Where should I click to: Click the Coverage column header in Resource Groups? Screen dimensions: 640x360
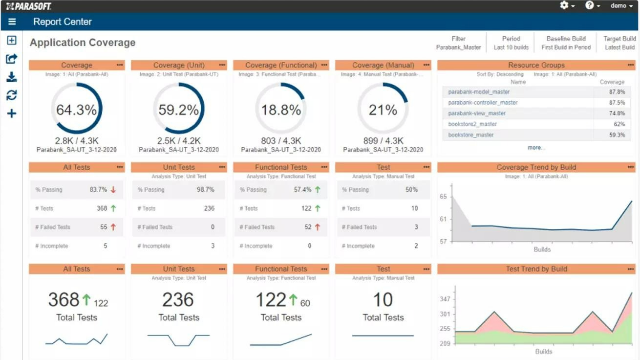(612, 82)
